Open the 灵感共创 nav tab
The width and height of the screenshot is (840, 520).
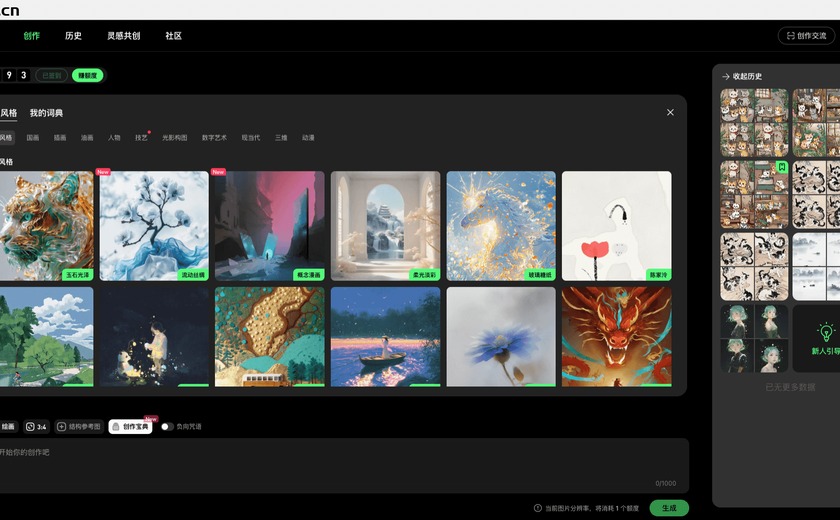[124, 36]
